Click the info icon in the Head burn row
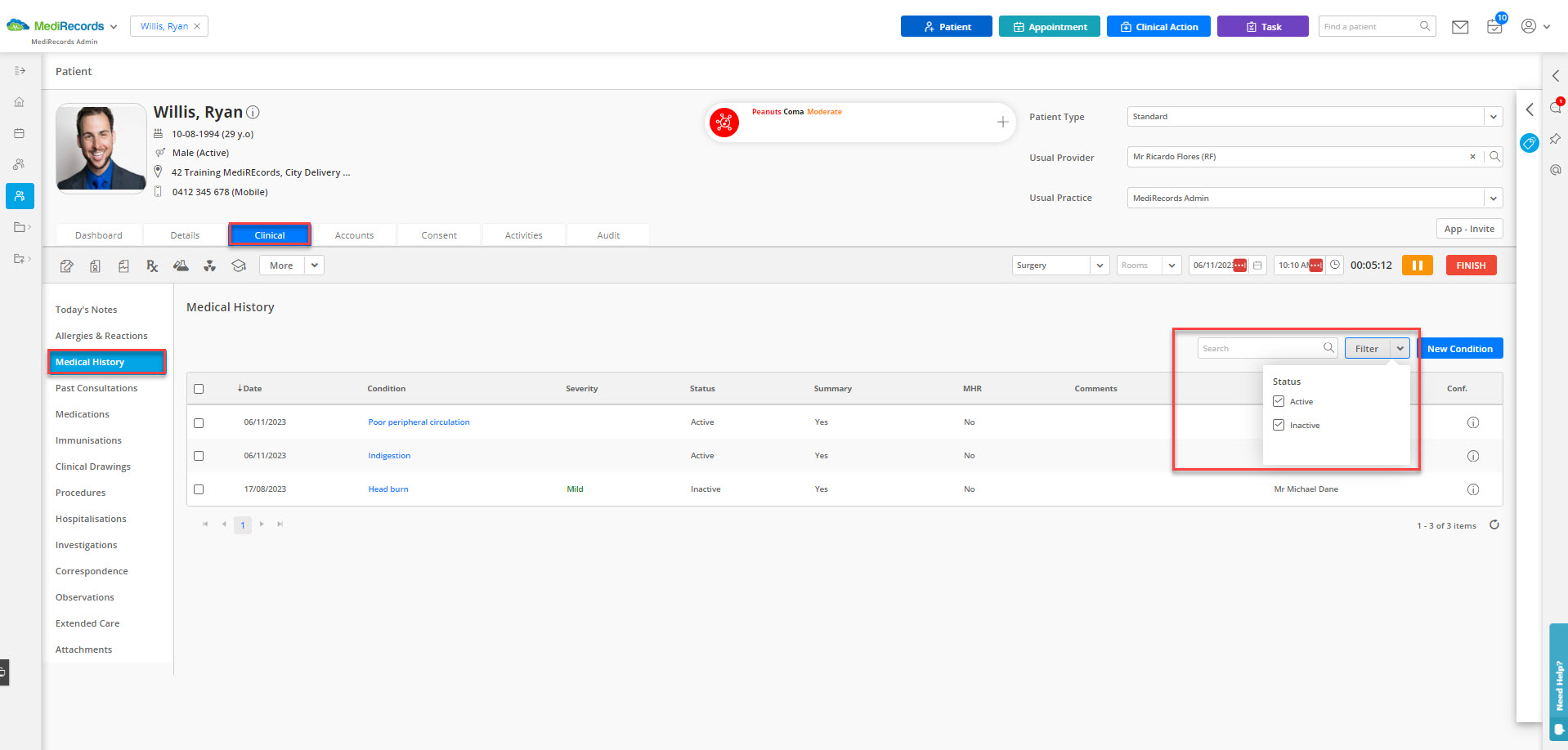1568x750 pixels. pyautogui.click(x=1473, y=489)
